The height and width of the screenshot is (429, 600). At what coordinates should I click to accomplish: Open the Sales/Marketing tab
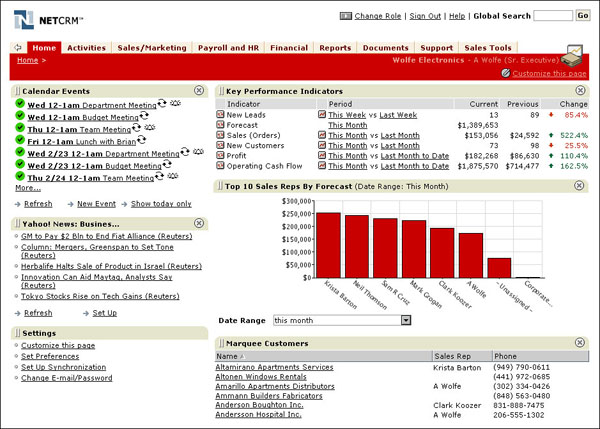pyautogui.click(x=152, y=48)
